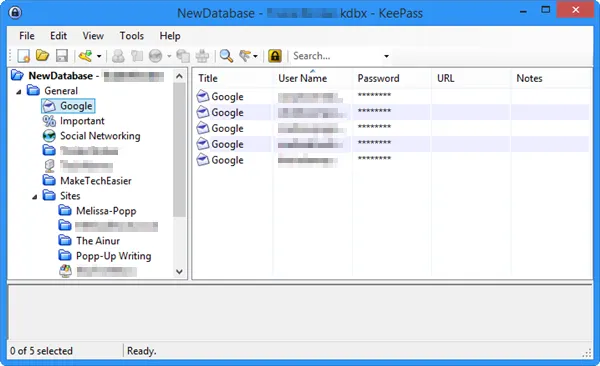600x366 pixels.
Task: Select the Popp-Up Writing folder
Action: (113, 256)
